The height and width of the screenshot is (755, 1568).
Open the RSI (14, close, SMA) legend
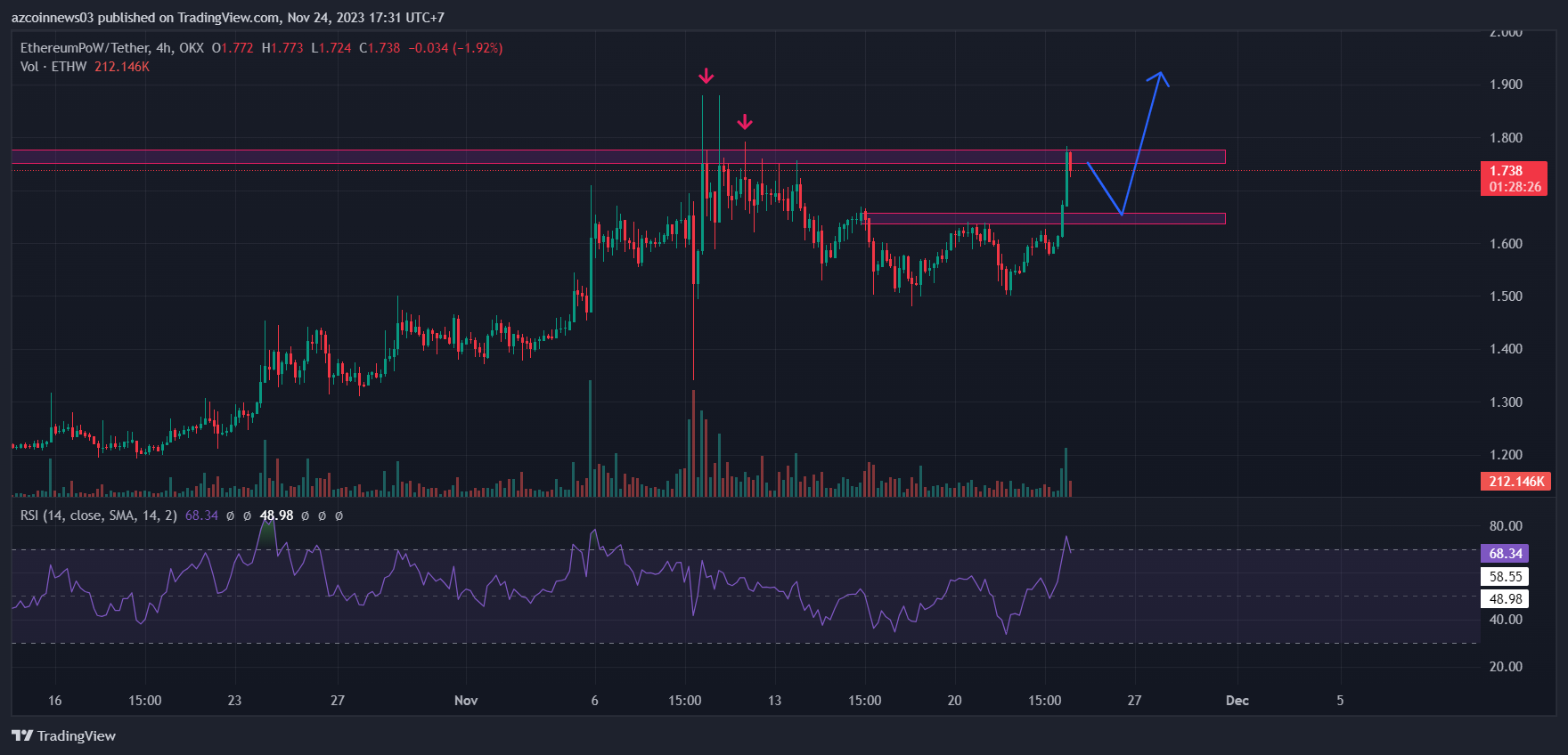coord(98,516)
